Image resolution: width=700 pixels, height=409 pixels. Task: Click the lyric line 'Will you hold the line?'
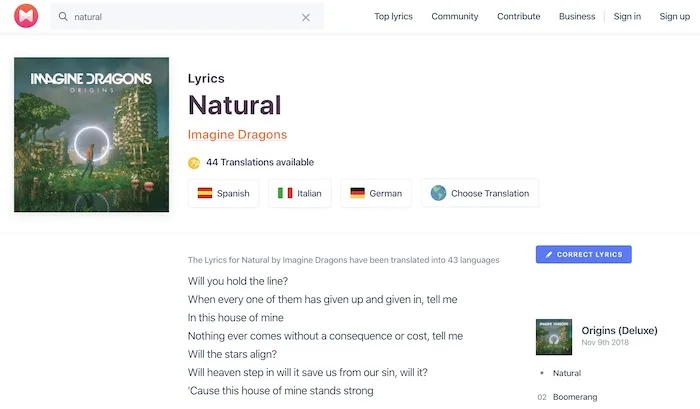[x=238, y=281]
